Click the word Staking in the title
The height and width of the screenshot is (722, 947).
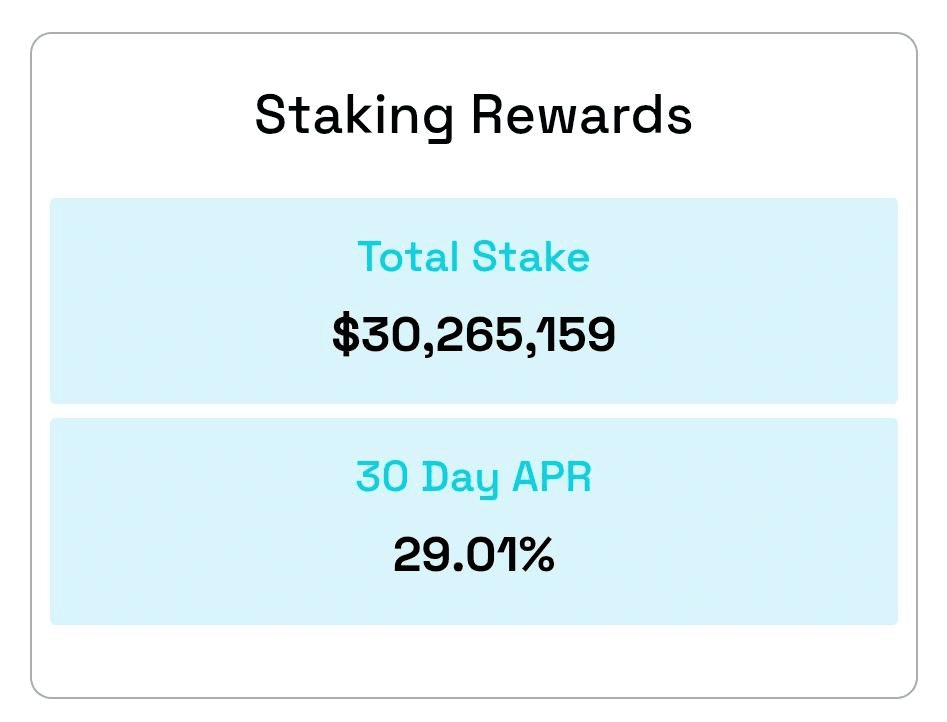click(x=354, y=116)
